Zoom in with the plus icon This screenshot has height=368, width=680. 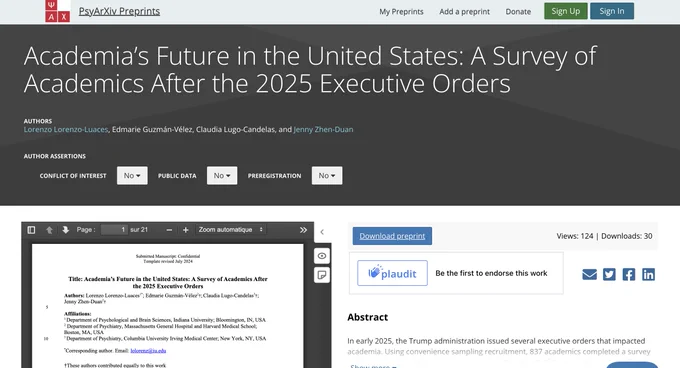point(186,230)
